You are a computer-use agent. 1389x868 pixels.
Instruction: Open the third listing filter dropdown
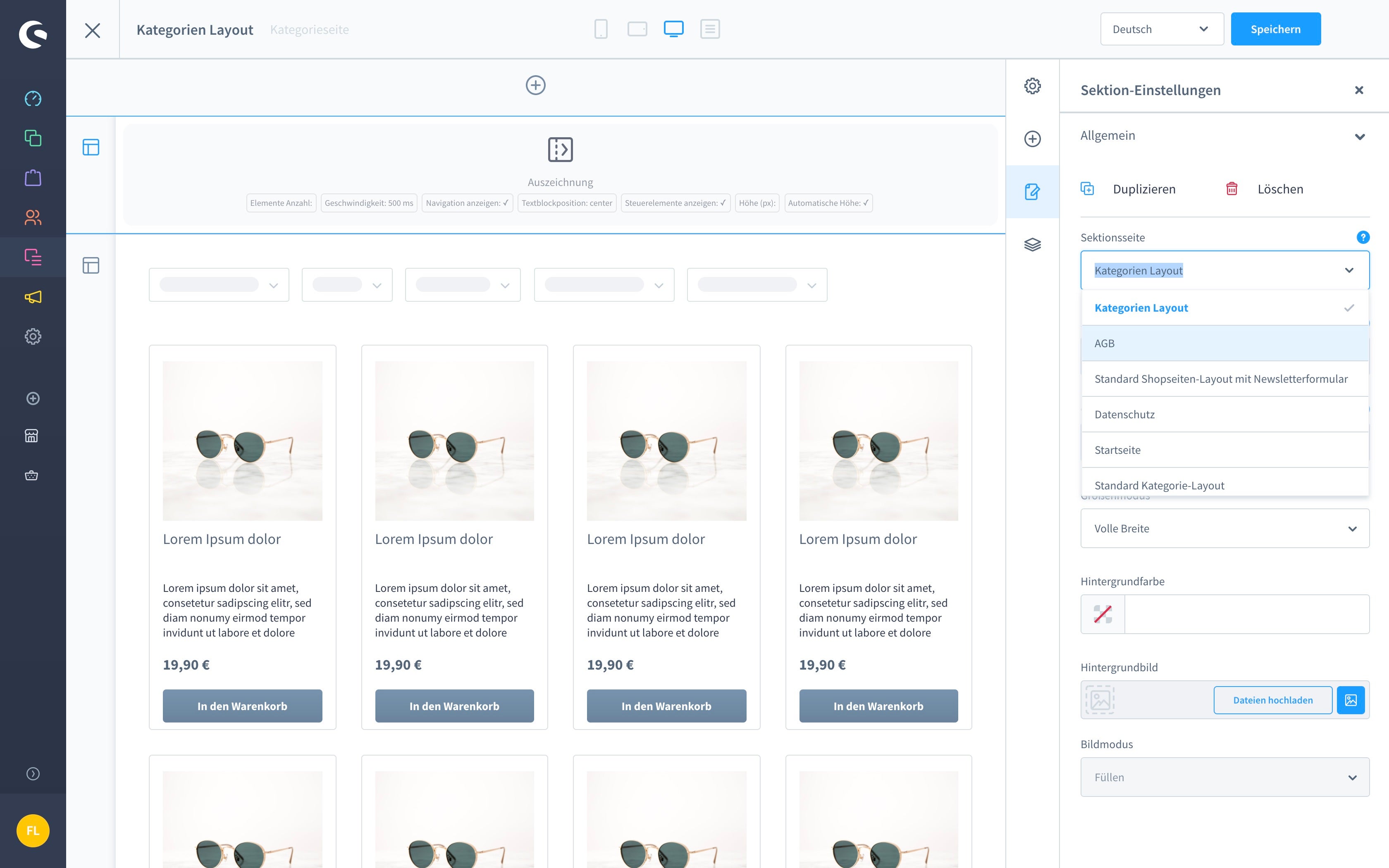[463, 285]
